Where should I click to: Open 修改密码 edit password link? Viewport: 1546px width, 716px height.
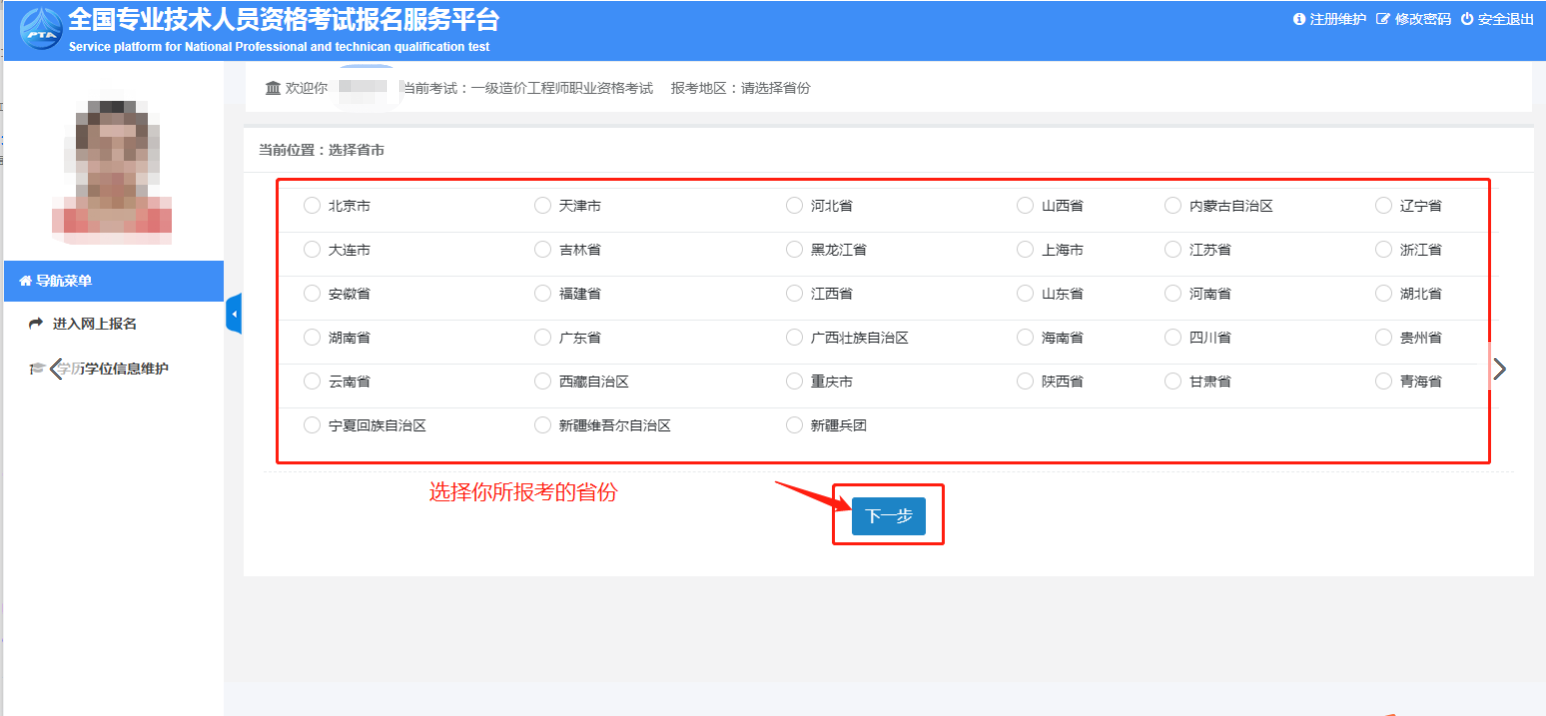click(1413, 19)
